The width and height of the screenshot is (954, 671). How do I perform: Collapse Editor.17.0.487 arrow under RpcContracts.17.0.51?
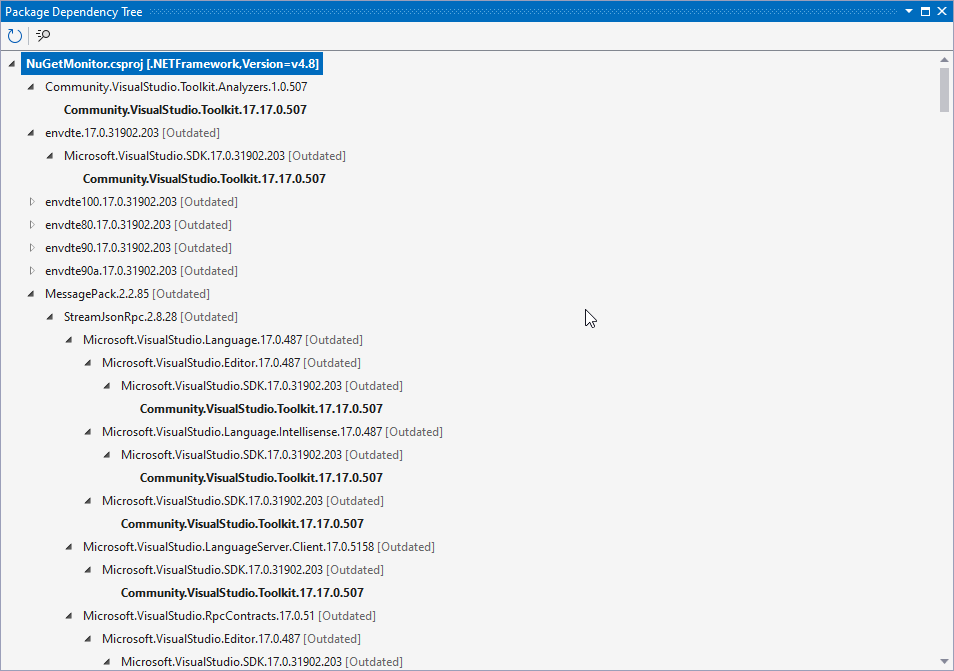pyautogui.click(x=88, y=639)
